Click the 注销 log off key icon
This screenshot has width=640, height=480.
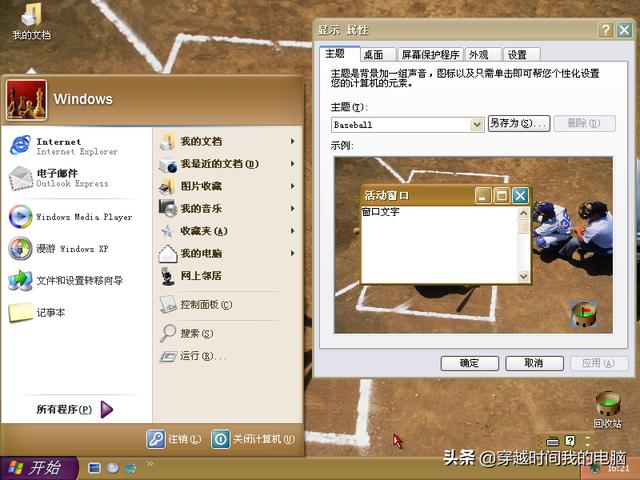[156, 439]
